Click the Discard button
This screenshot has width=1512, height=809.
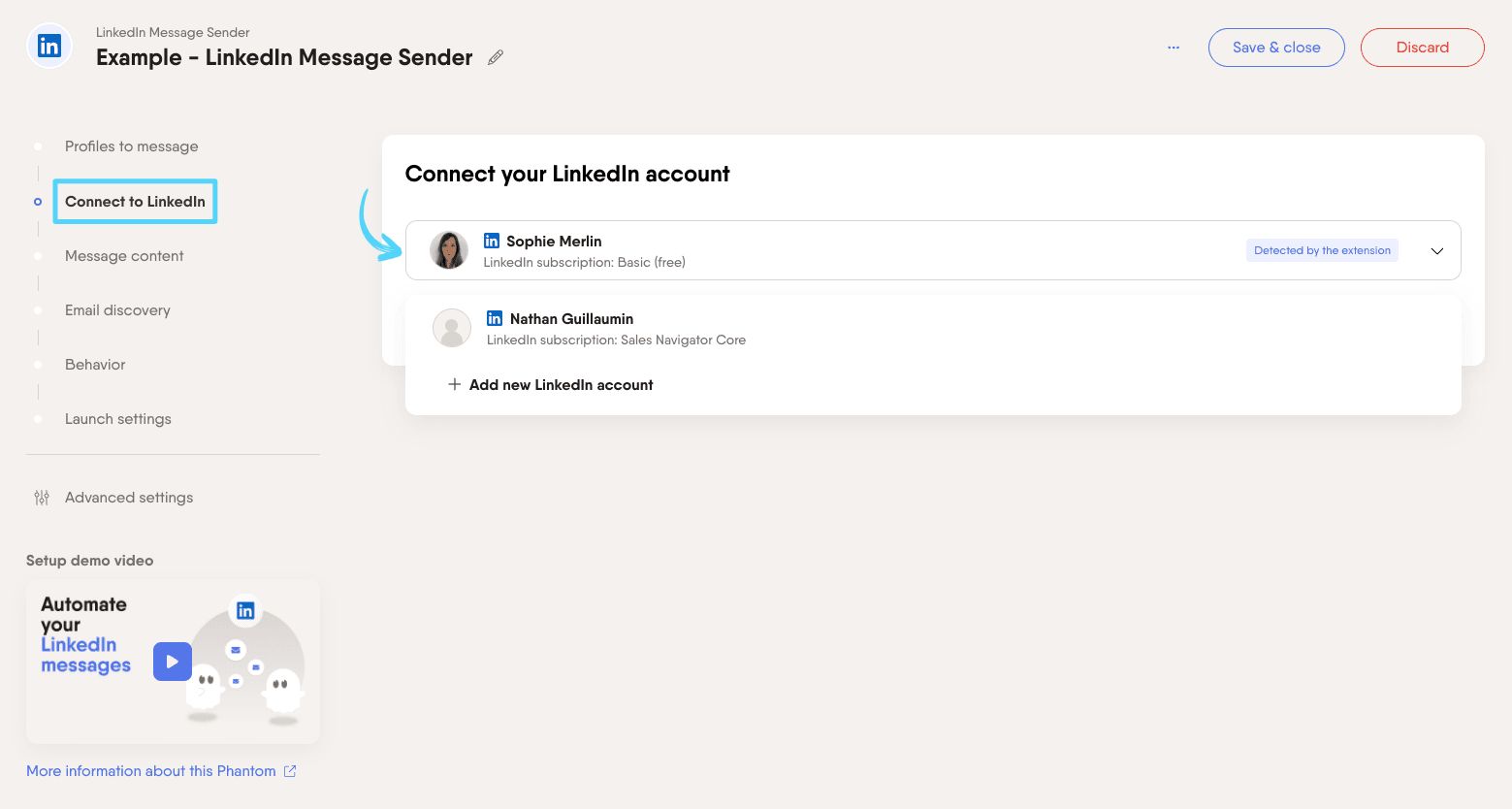[x=1422, y=48]
